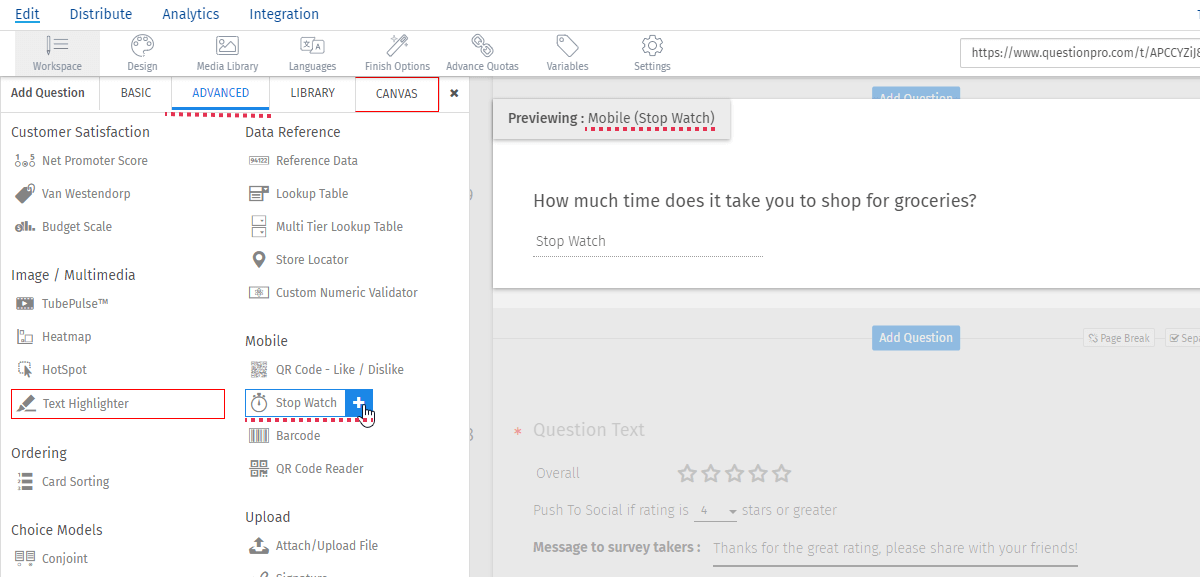Open the Analytics menu
The height and width of the screenshot is (577, 1200).
click(x=190, y=14)
